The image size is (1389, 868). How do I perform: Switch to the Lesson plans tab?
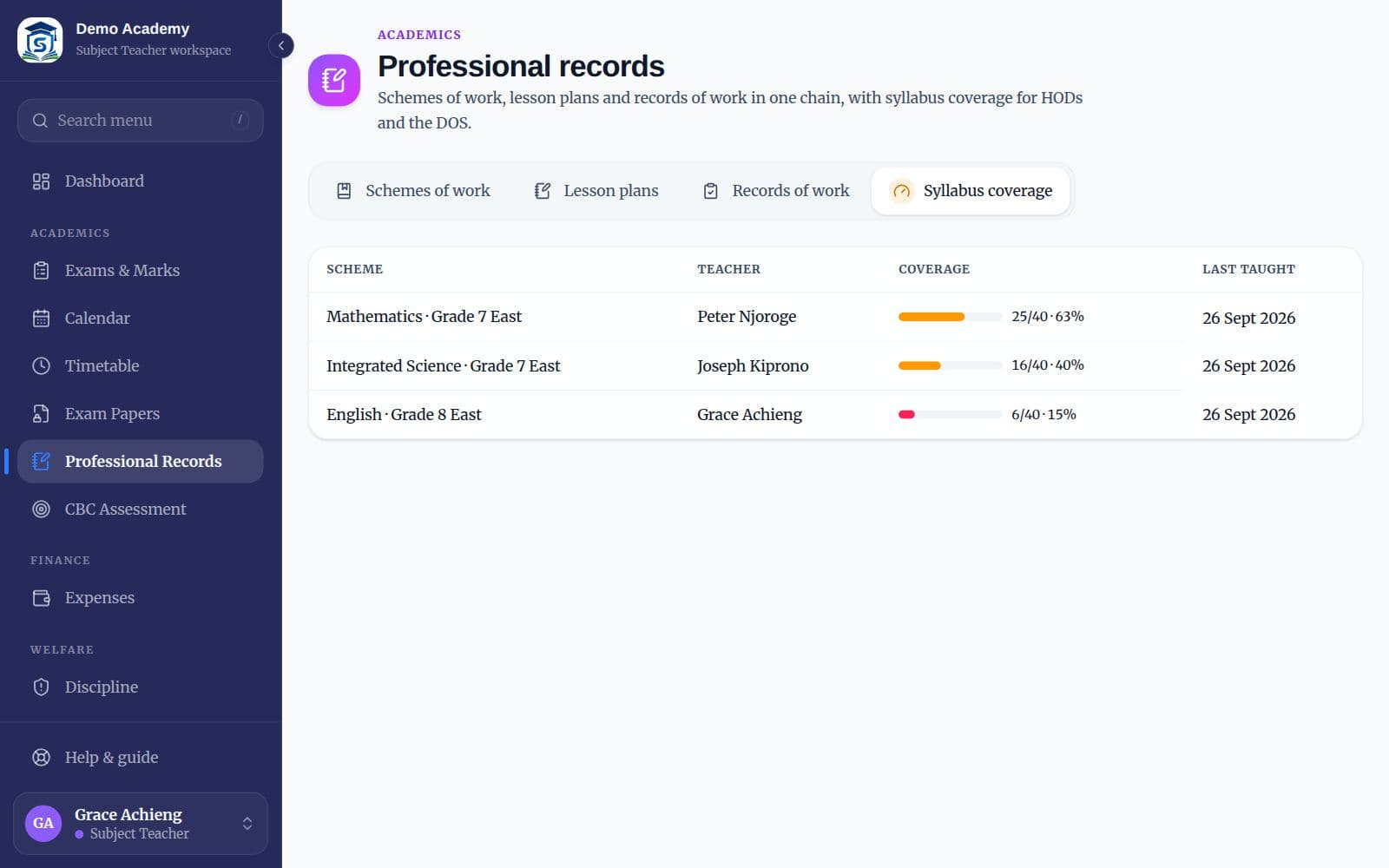596,191
